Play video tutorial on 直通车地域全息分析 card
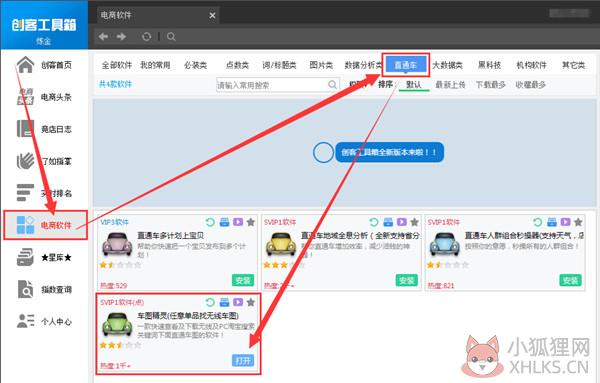Viewport: 600px width, 383px height. [x=402, y=222]
